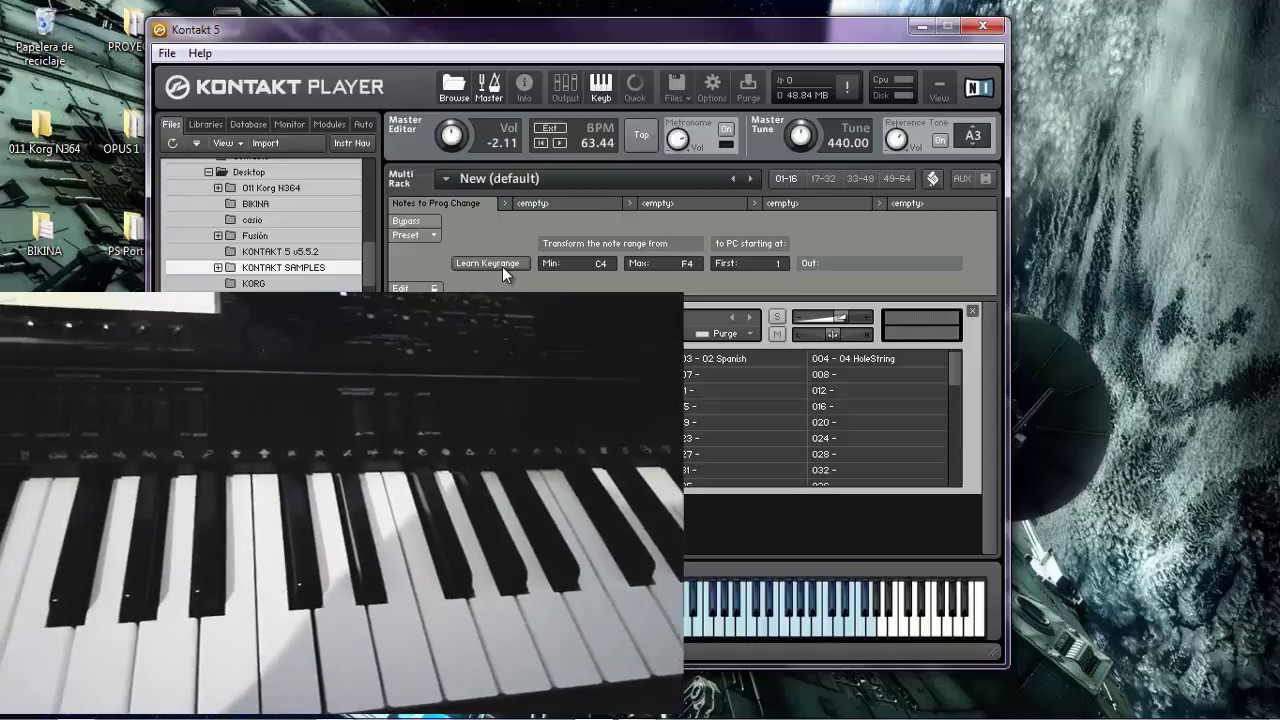Screen dimensions: 1280x720
Task: Click the NI logo
Action: 979,88
